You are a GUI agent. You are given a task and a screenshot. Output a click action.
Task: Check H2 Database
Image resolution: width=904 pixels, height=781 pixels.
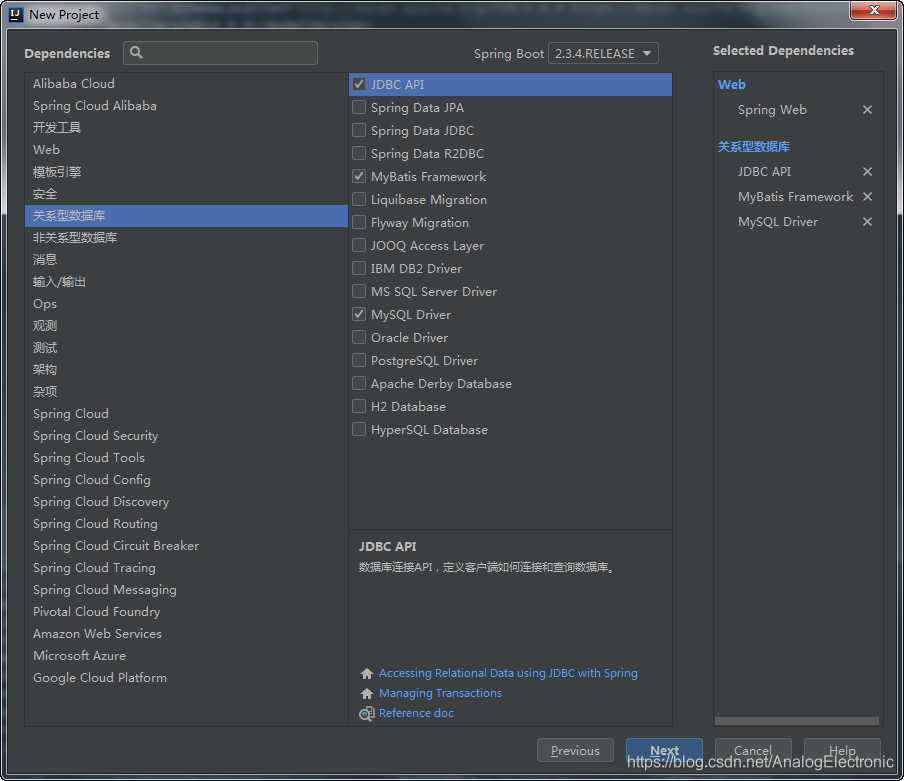[x=359, y=406]
